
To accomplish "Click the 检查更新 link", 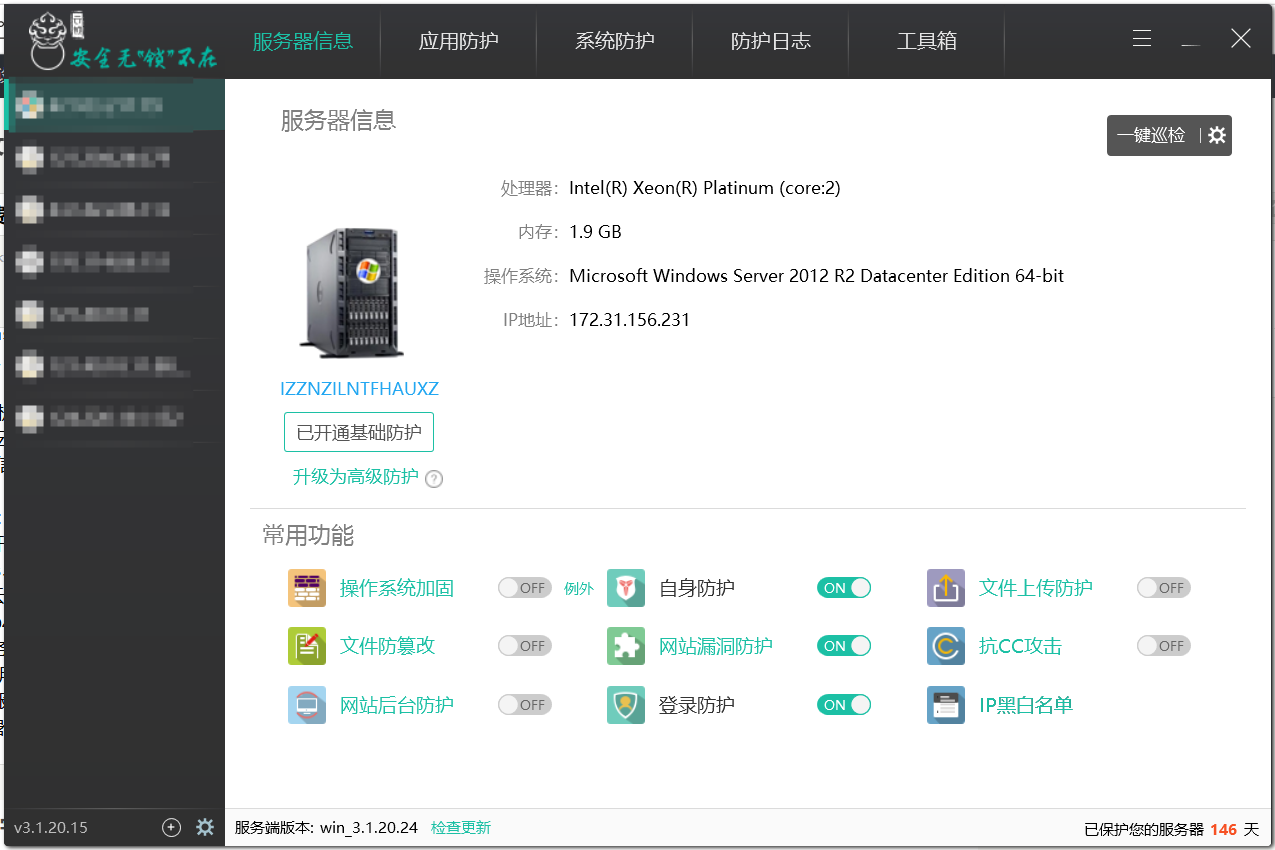I will click(x=461, y=827).
